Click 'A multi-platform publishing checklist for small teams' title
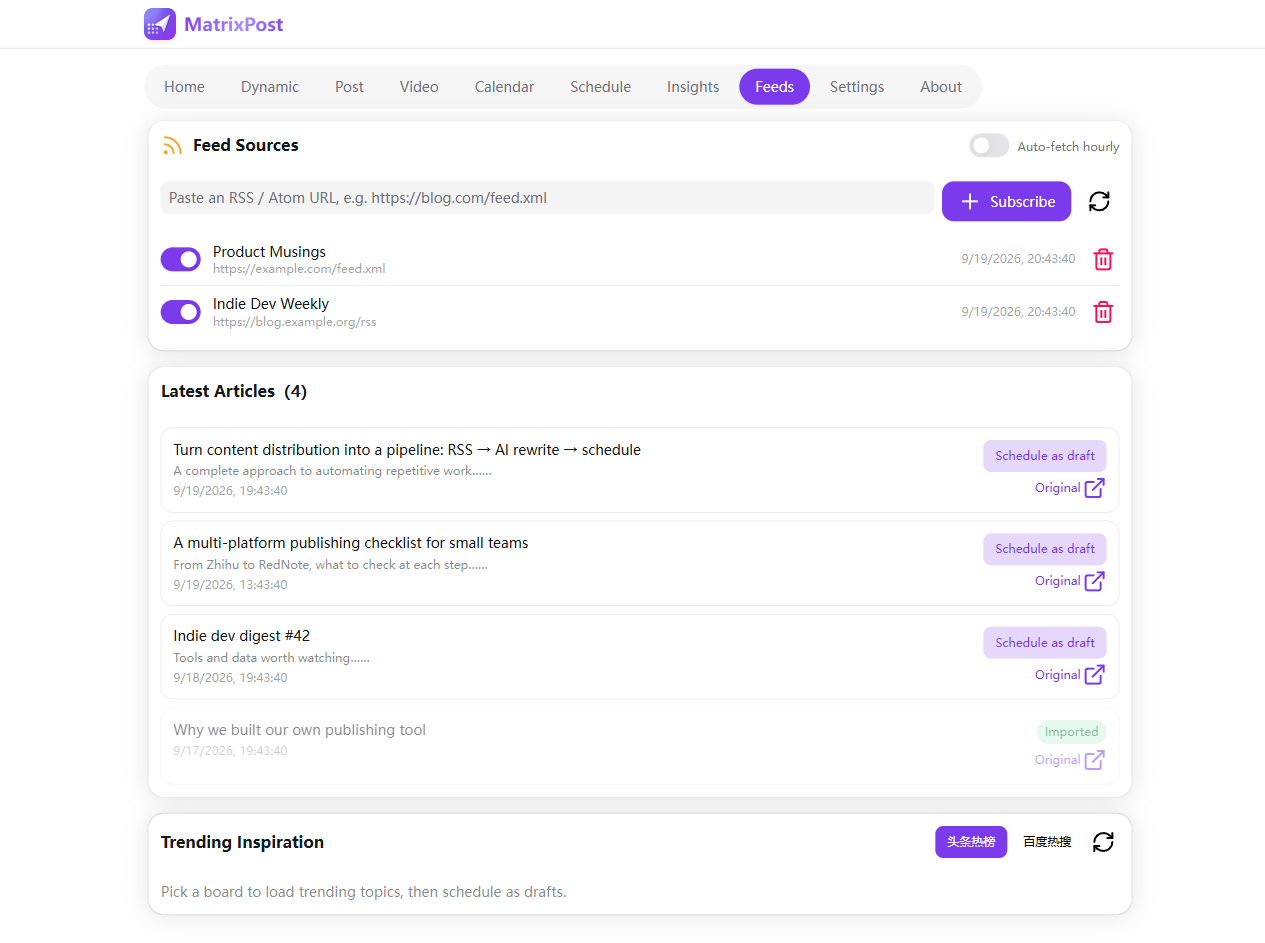The width and height of the screenshot is (1265, 943). click(351, 543)
